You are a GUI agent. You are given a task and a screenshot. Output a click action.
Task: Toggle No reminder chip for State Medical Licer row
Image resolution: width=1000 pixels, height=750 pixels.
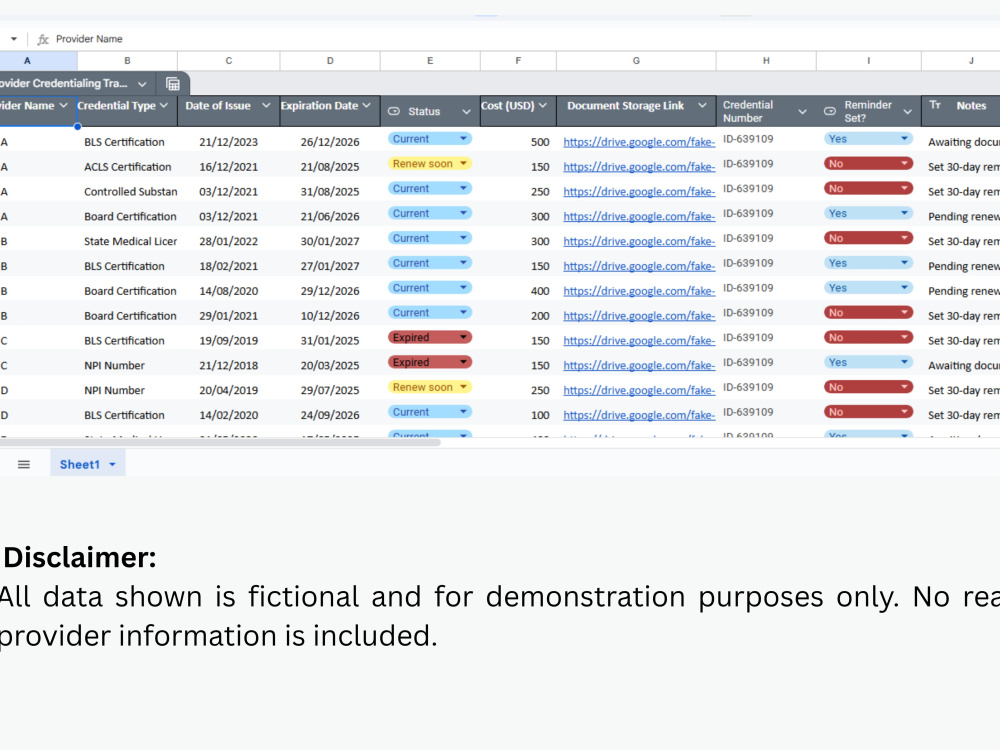(x=869, y=239)
